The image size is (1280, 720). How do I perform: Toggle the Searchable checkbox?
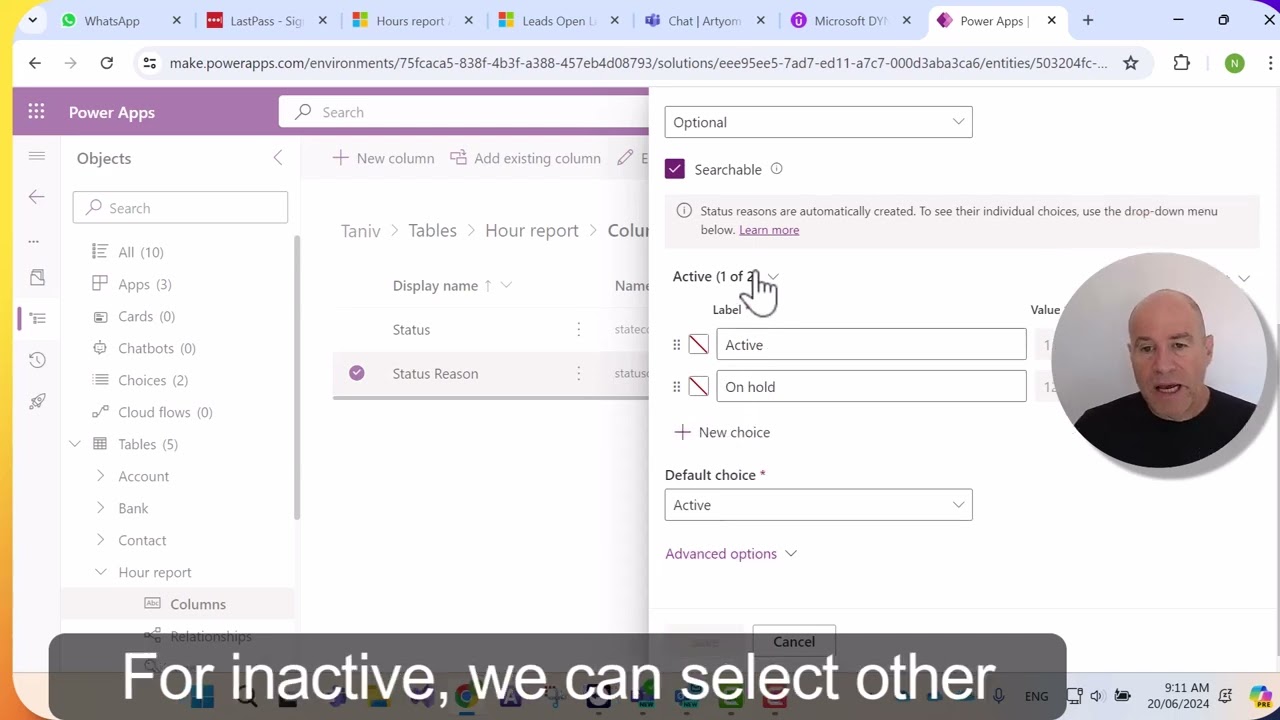pos(675,169)
